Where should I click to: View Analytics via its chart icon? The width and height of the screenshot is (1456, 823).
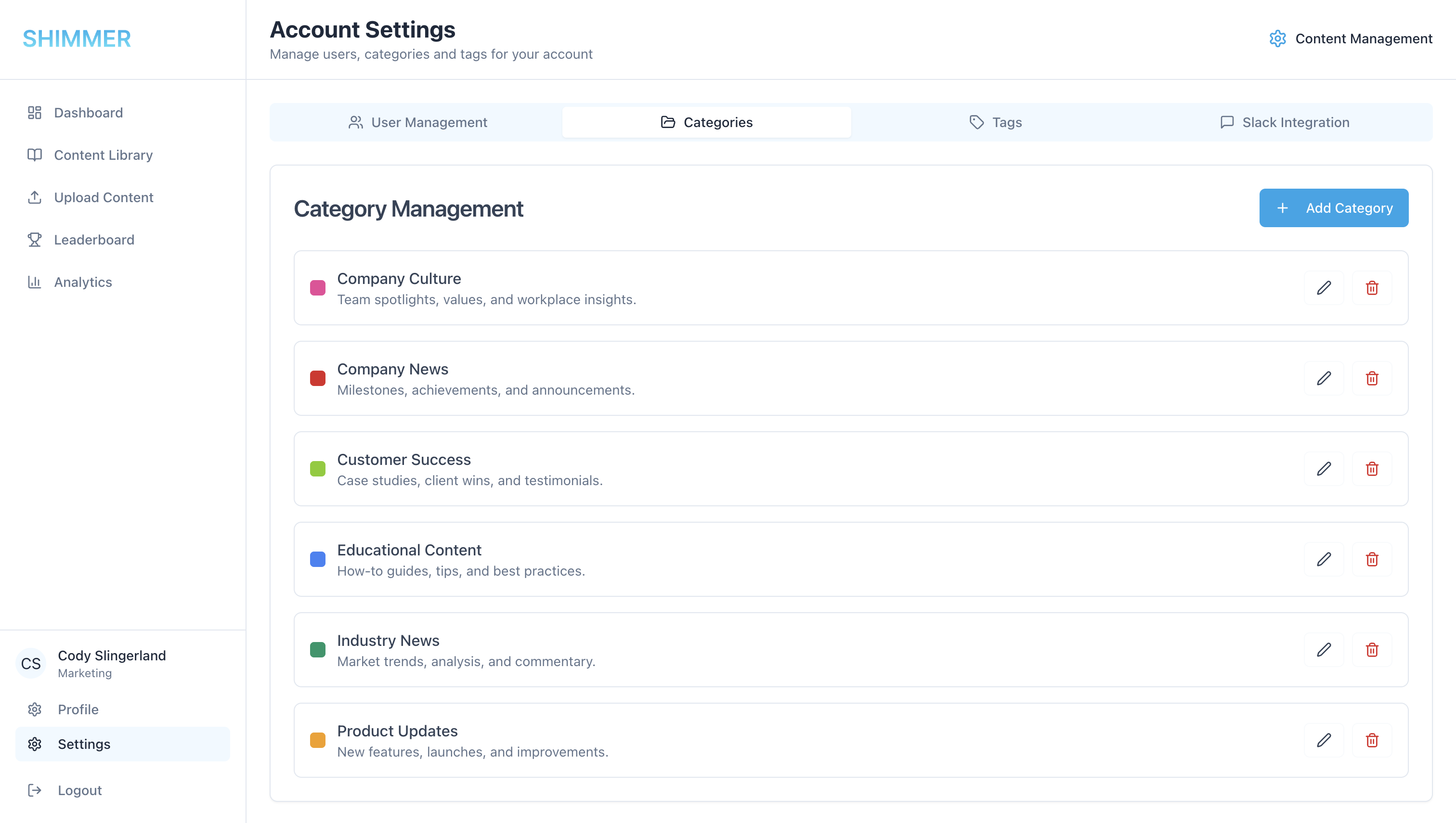pos(35,282)
